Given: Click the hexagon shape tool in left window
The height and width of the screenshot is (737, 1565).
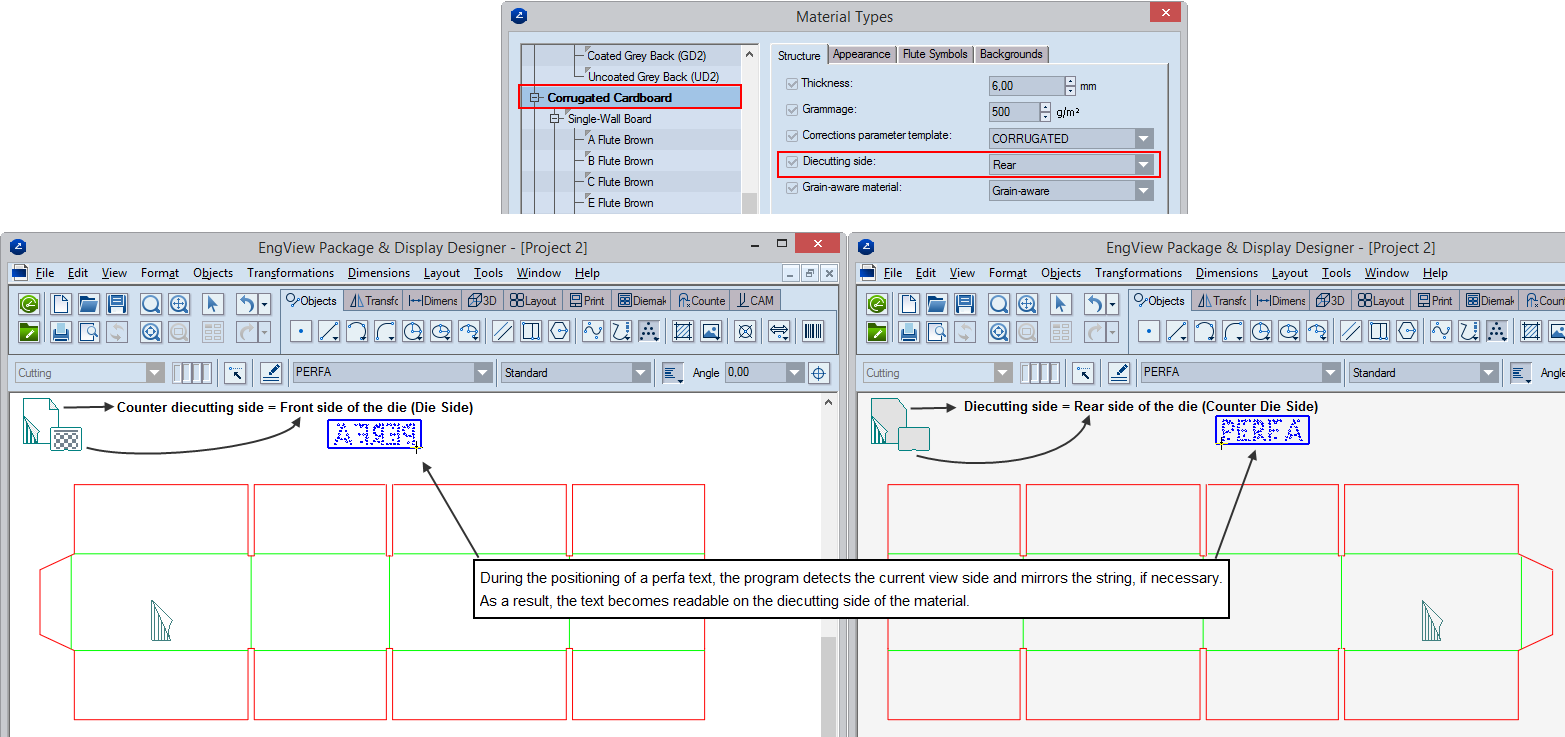Looking at the screenshot, I should pos(558,331).
